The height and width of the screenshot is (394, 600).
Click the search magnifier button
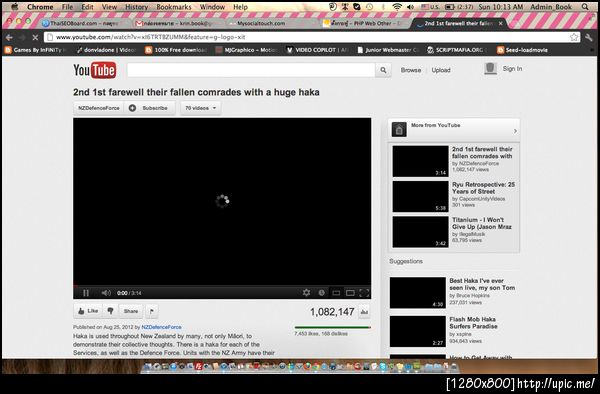tap(383, 70)
